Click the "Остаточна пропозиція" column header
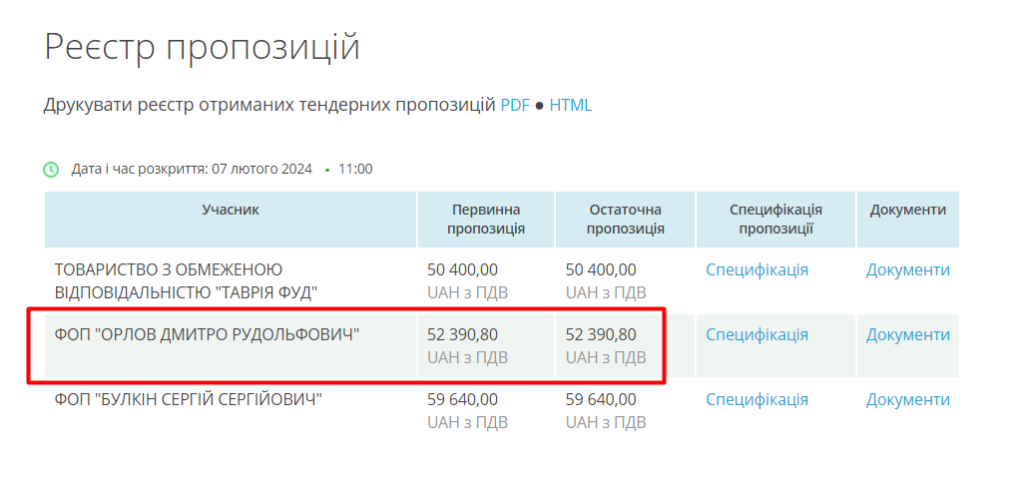 (625, 219)
